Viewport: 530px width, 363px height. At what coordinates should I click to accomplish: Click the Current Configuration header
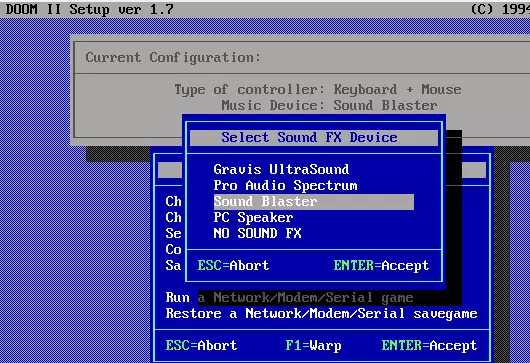pyautogui.click(x=173, y=57)
